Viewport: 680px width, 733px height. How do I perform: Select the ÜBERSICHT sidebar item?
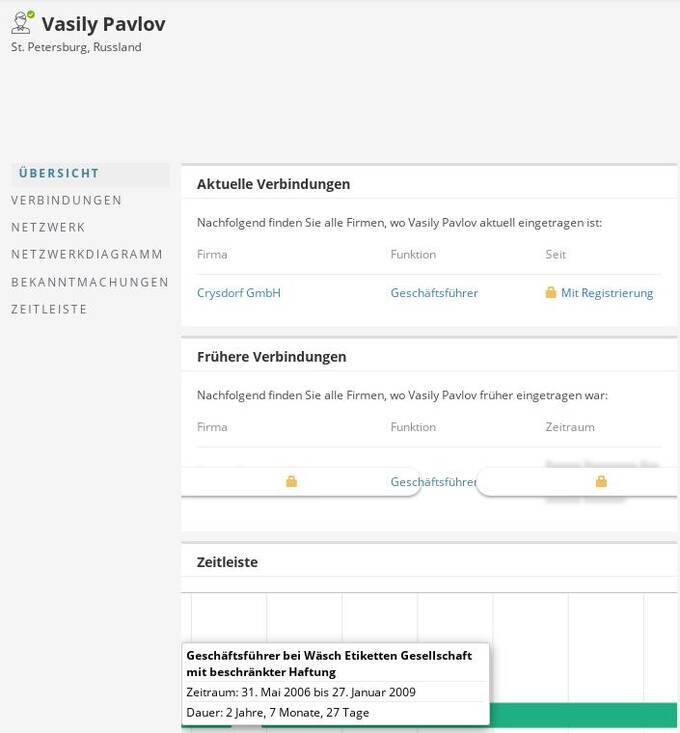pos(59,173)
